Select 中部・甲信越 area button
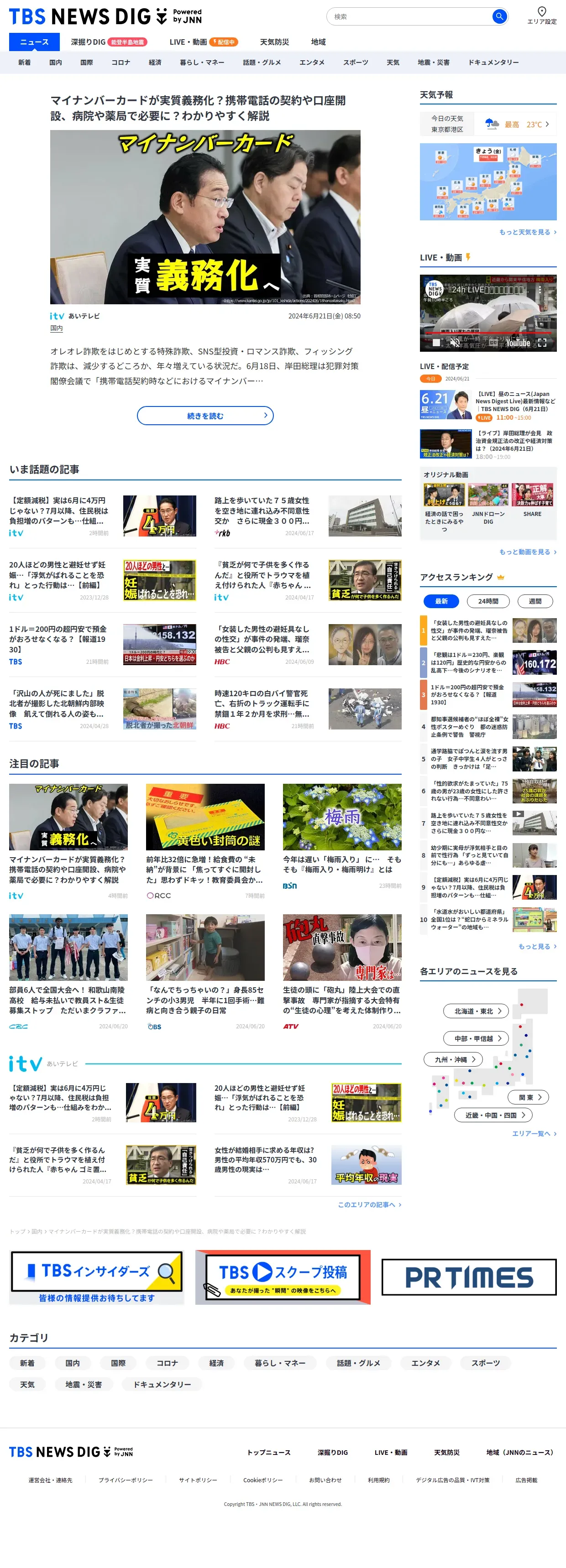This screenshot has width=566, height=1568. tap(476, 1038)
